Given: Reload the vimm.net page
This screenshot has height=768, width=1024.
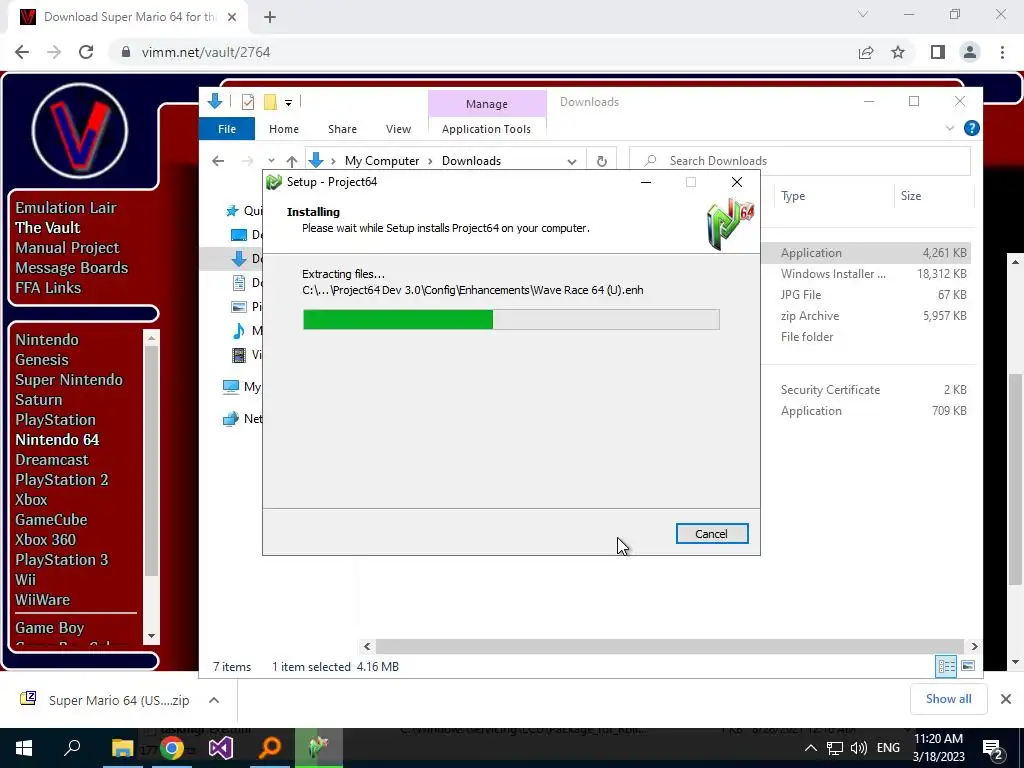Looking at the screenshot, I should [x=86, y=52].
